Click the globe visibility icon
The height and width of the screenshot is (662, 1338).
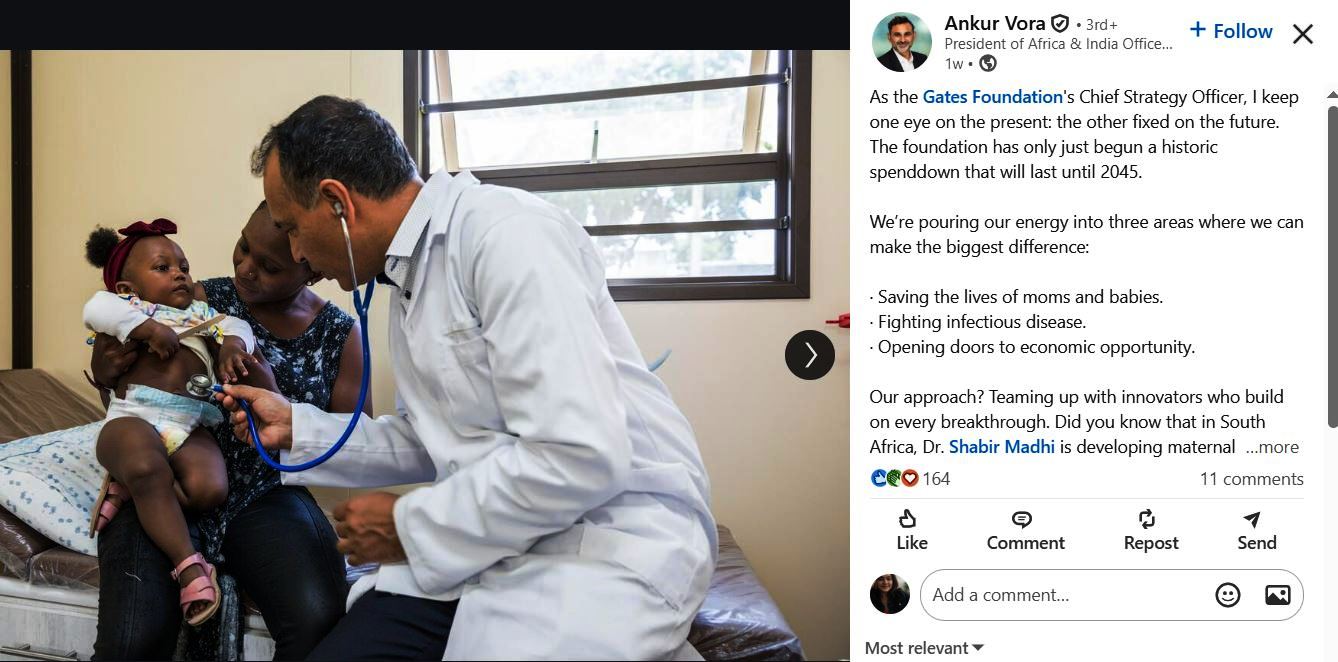point(988,63)
